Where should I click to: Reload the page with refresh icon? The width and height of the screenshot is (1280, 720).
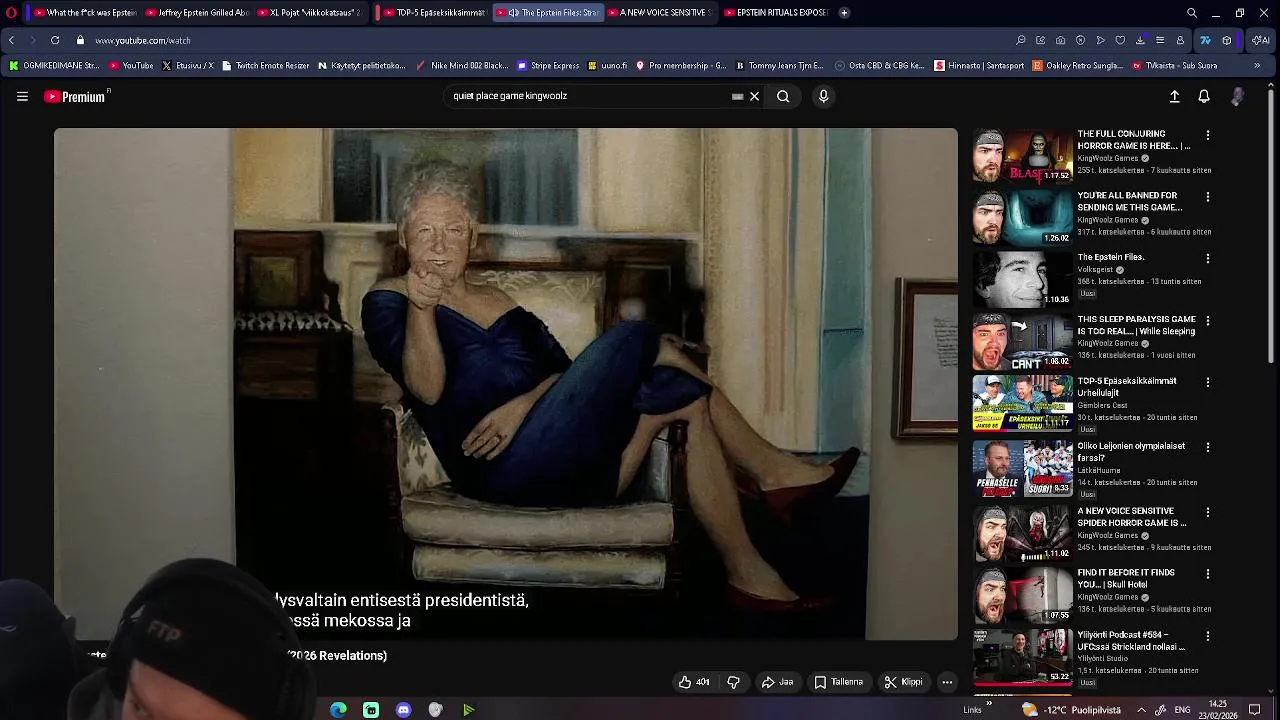tap(55, 40)
